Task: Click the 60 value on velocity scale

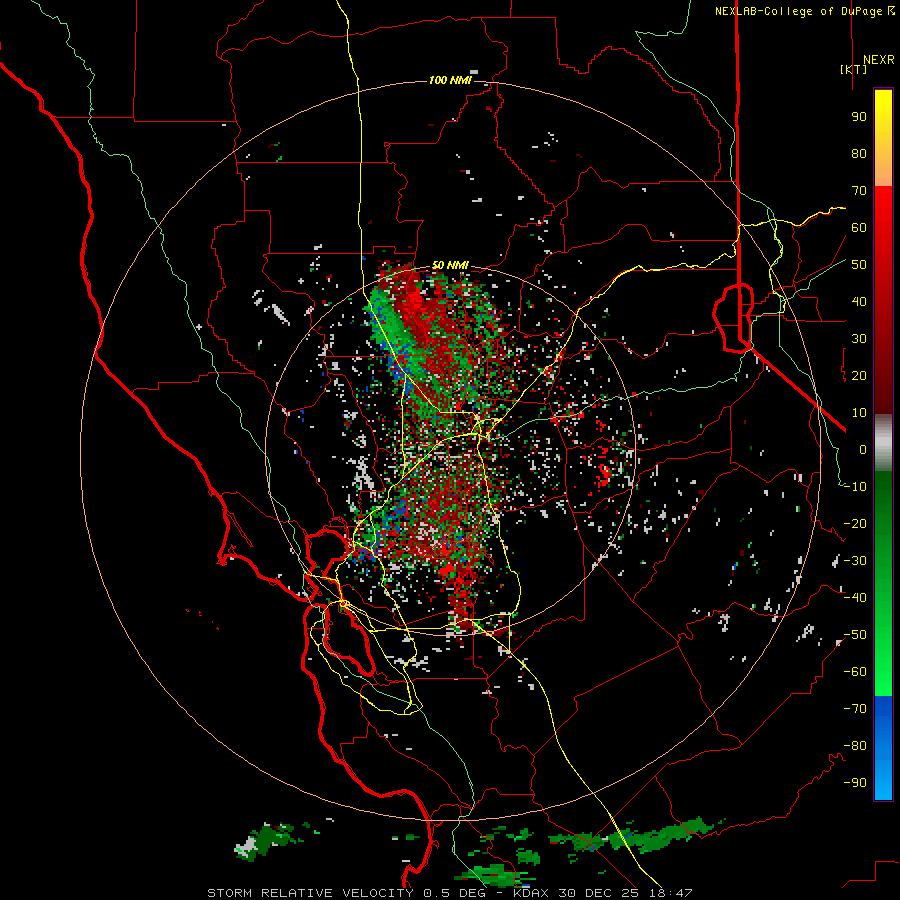Action: (859, 227)
